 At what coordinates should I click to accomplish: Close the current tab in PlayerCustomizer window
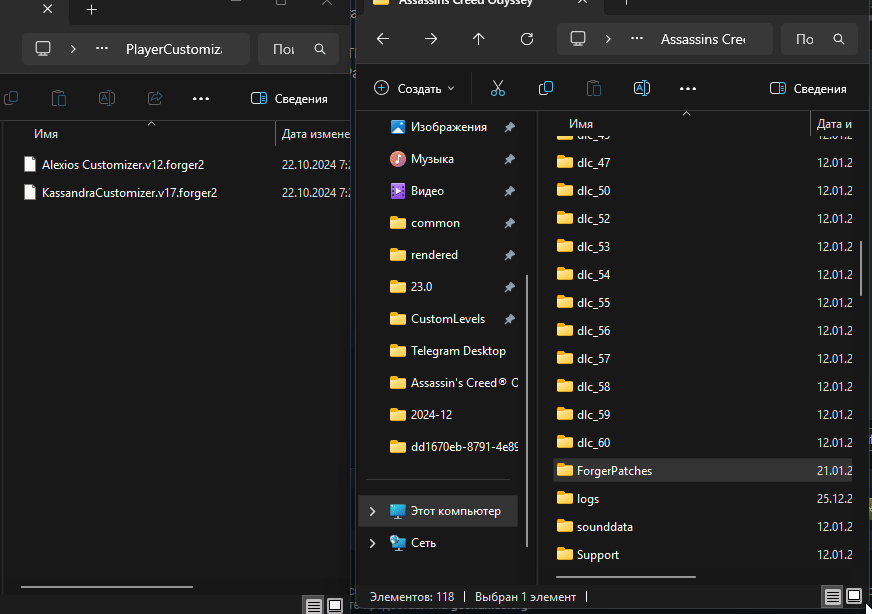[x=48, y=9]
